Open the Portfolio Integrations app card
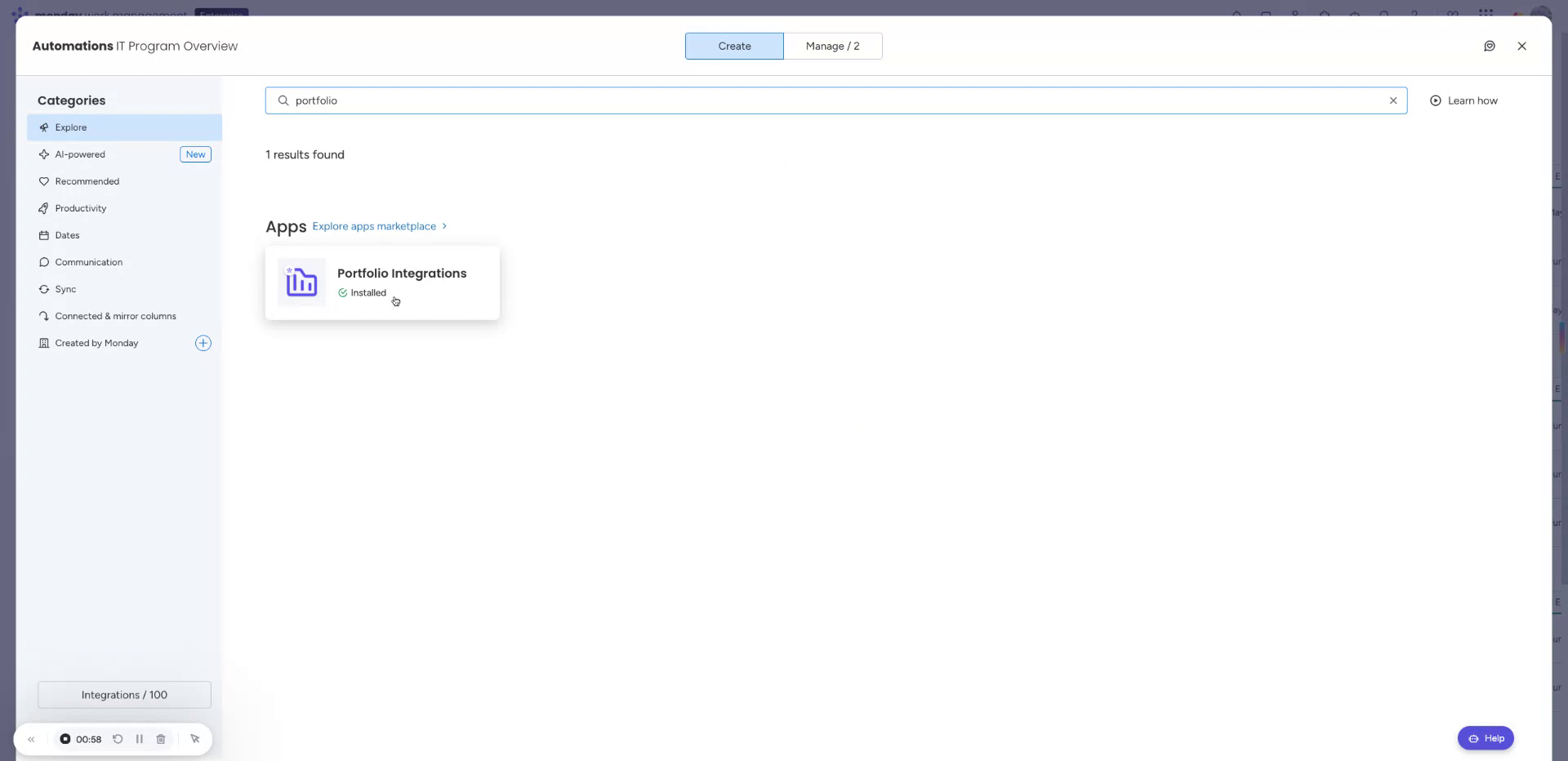The image size is (1568, 761). click(381, 283)
